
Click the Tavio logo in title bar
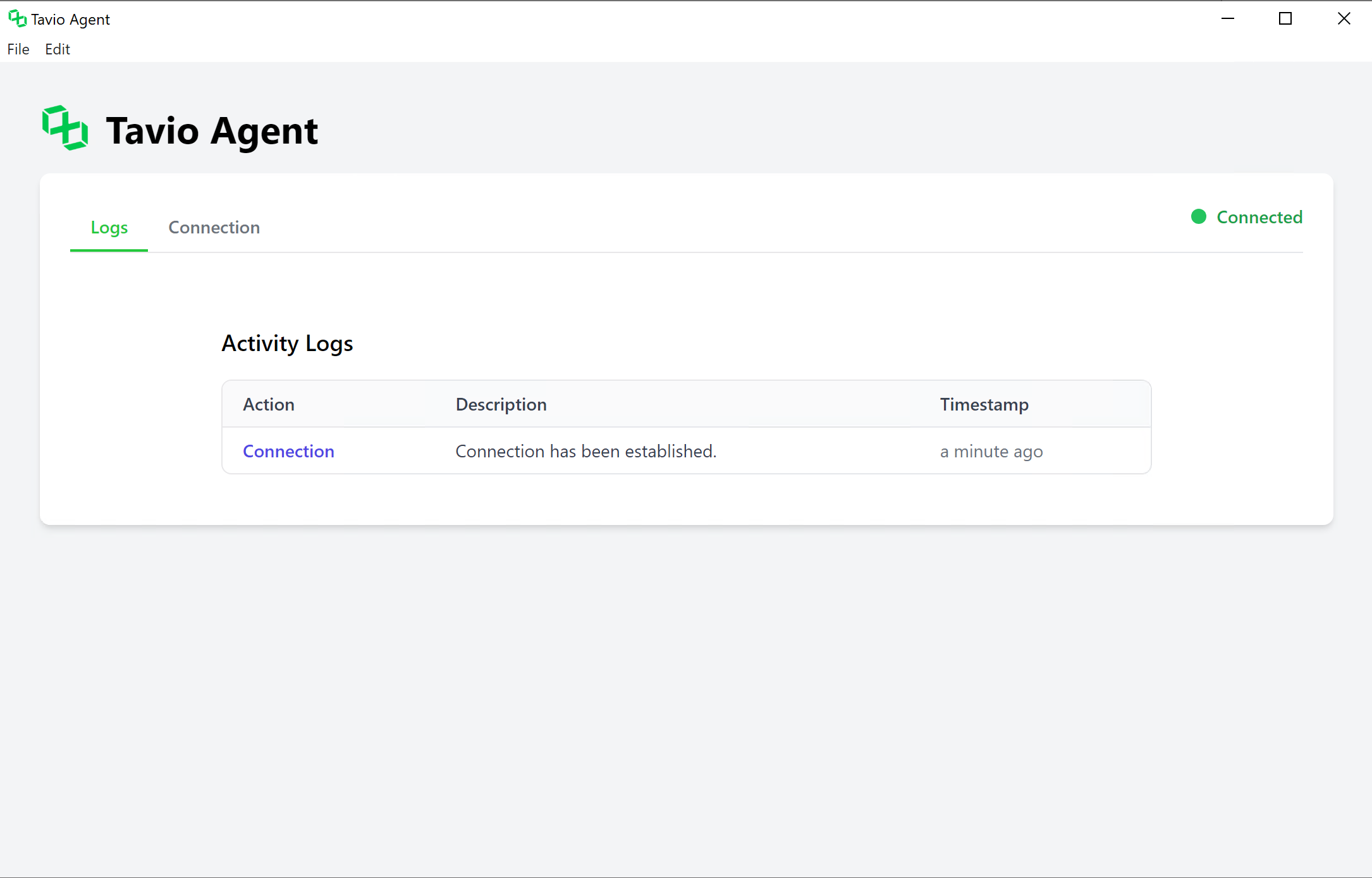point(17,19)
